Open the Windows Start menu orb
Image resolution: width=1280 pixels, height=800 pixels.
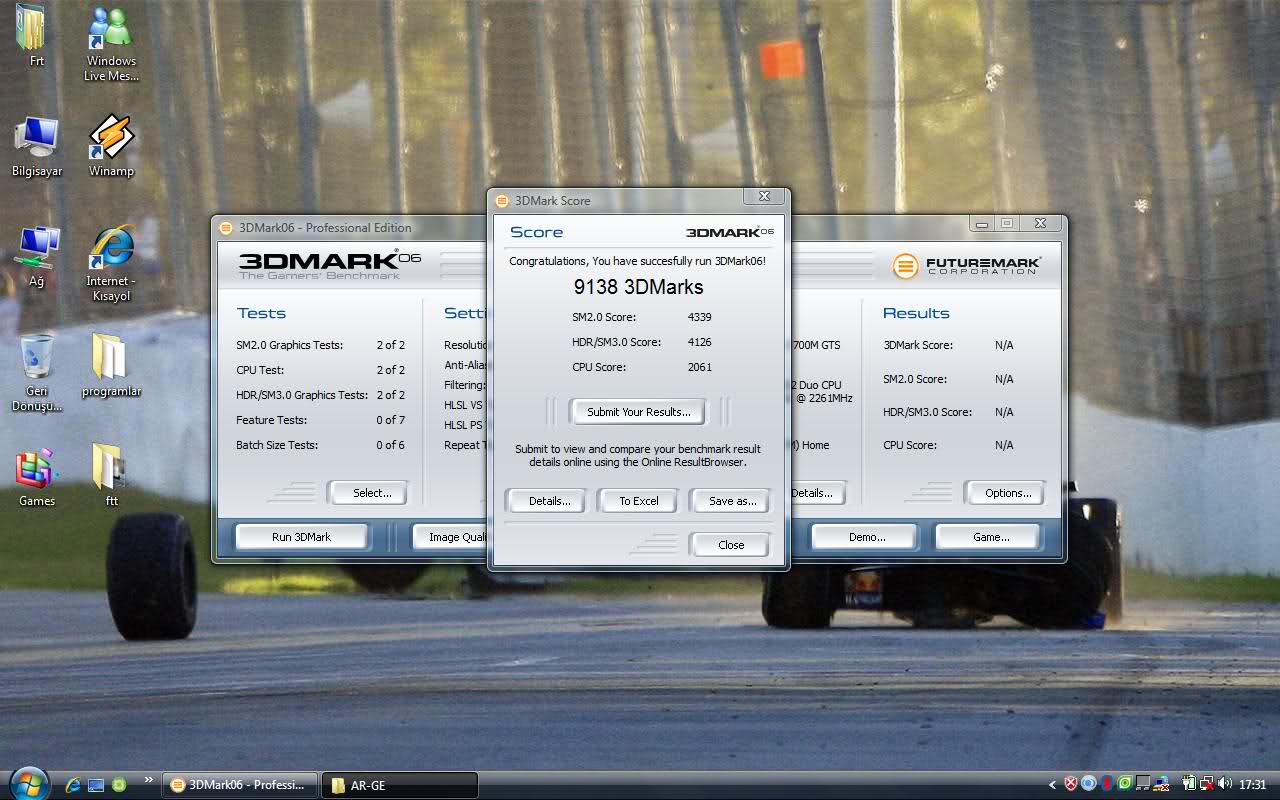point(26,783)
